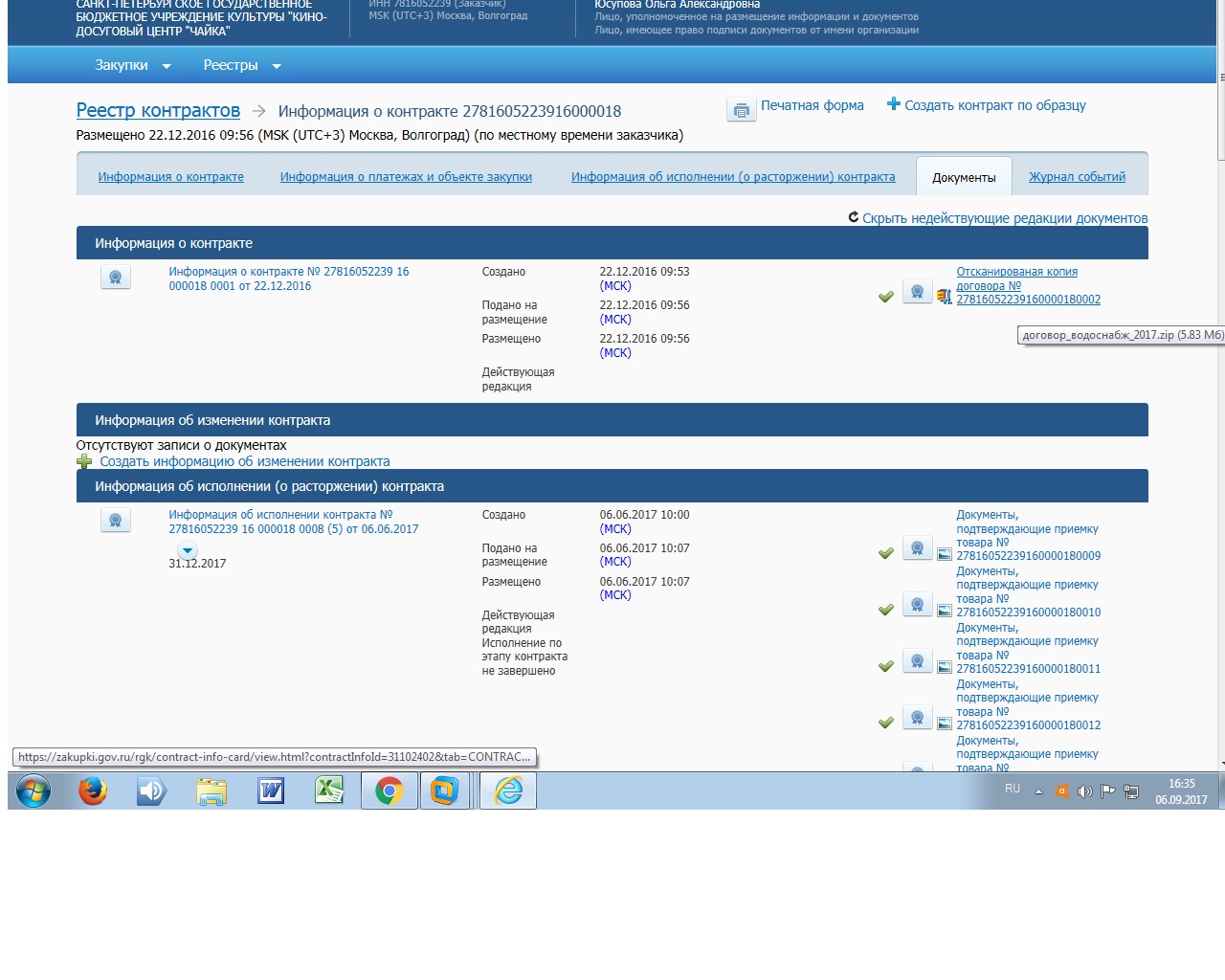Open Excel from the taskbar
Screen dimensions: 1225x980
tap(329, 791)
